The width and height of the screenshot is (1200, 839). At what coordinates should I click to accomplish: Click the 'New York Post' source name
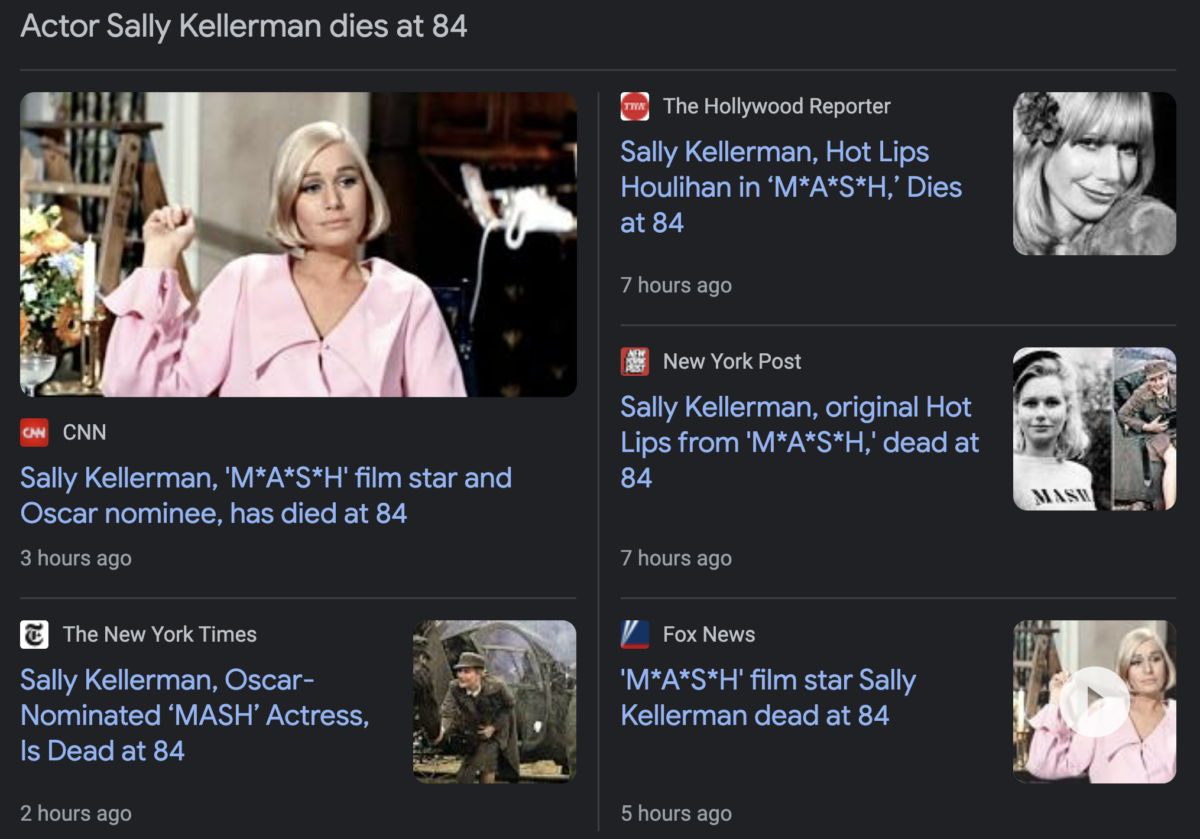[x=732, y=361]
